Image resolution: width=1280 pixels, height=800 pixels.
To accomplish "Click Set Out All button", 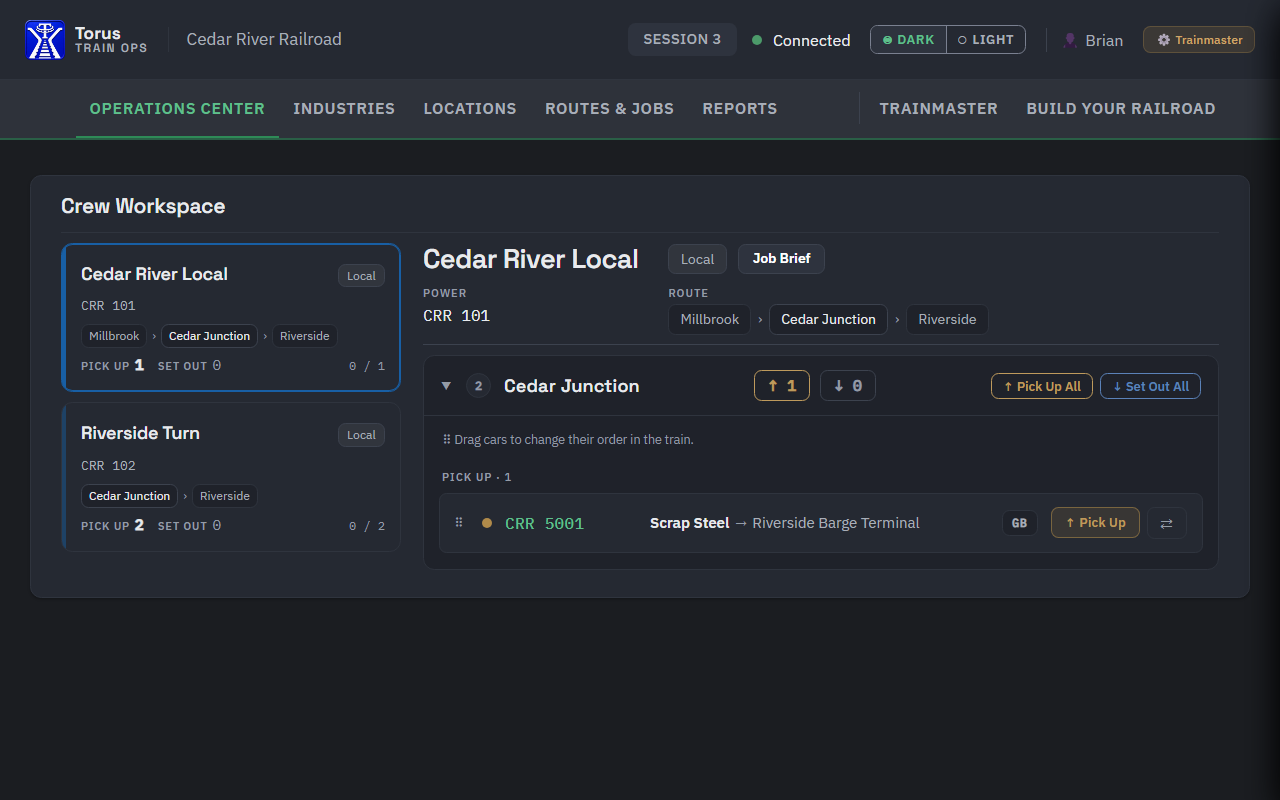I will (1150, 386).
